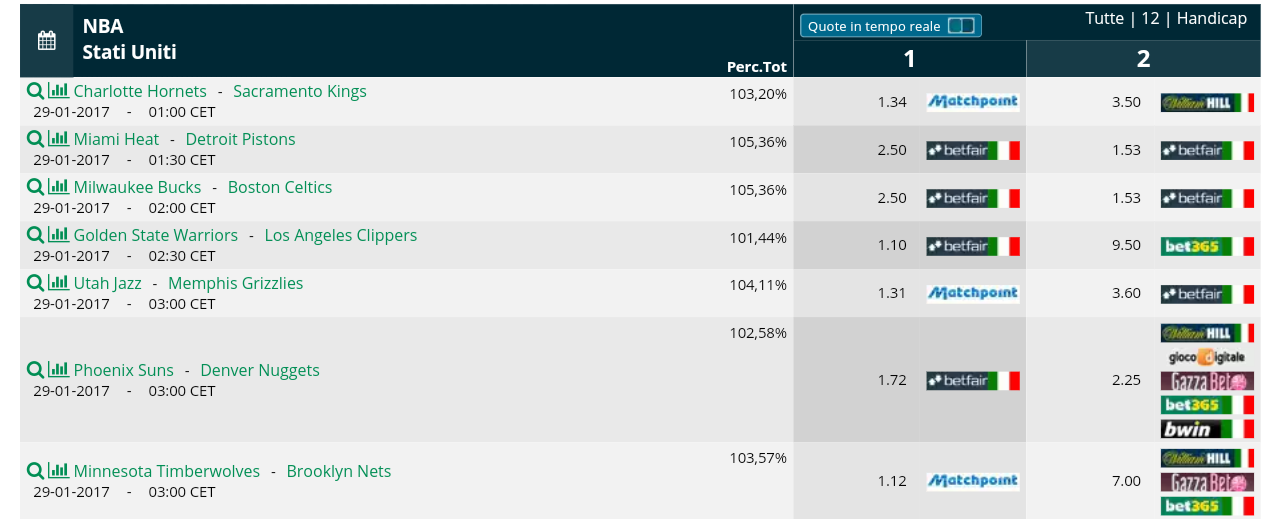The height and width of the screenshot is (519, 1279).
Task: Open magnifier search icon for Charlotte Hornets match
Action: tap(35, 91)
